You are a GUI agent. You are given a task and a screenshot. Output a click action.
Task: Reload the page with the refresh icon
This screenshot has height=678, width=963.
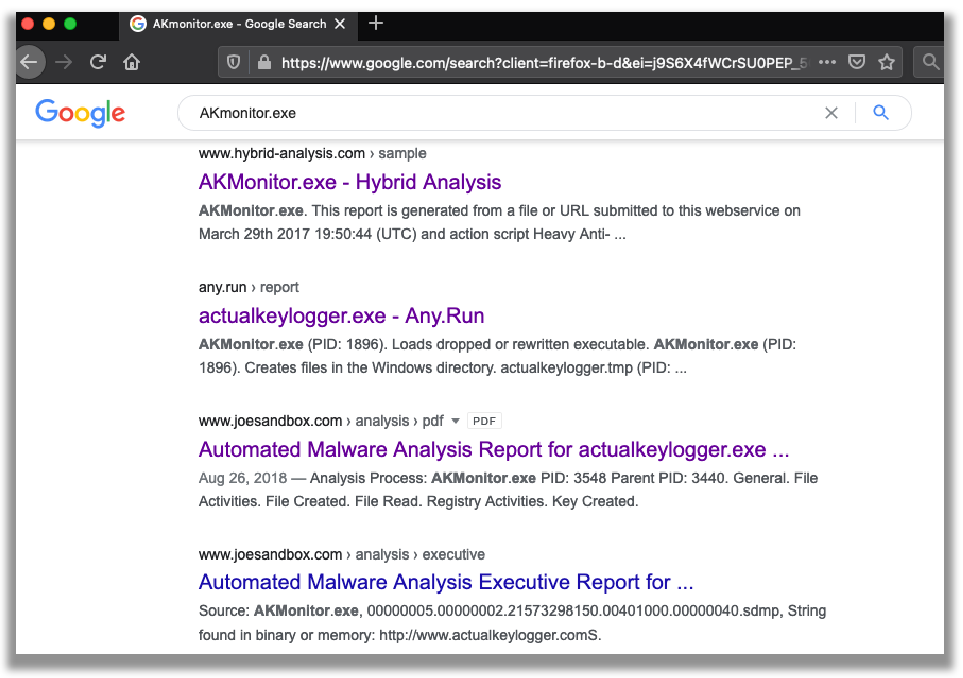[98, 62]
